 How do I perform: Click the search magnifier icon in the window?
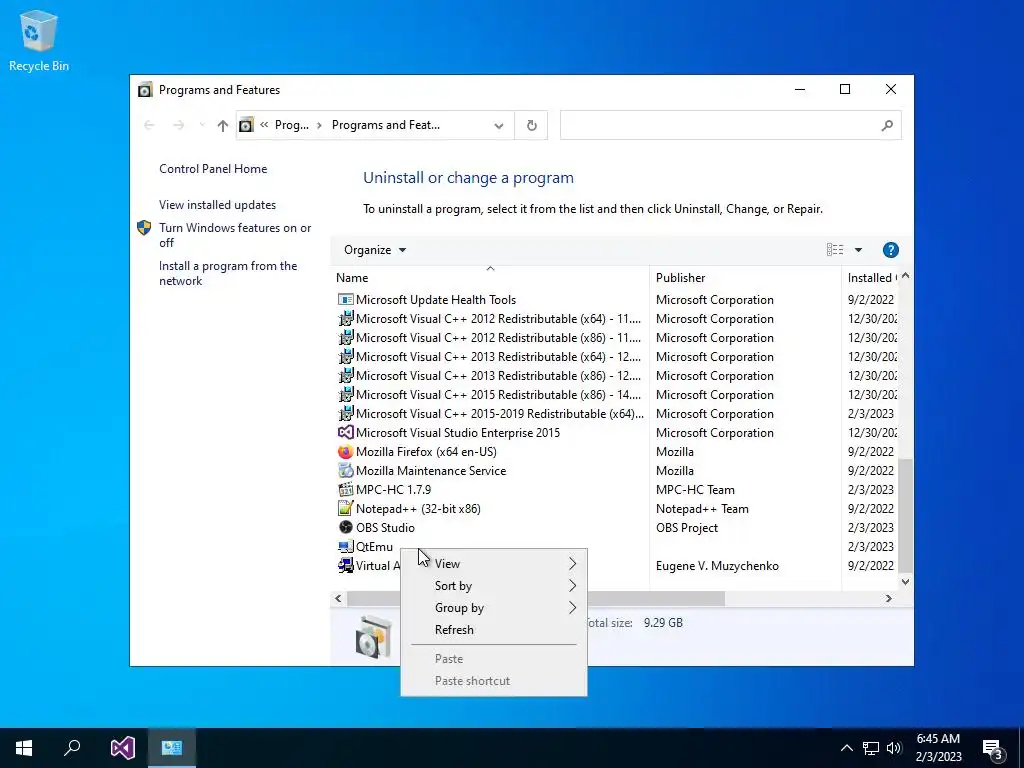(x=886, y=125)
